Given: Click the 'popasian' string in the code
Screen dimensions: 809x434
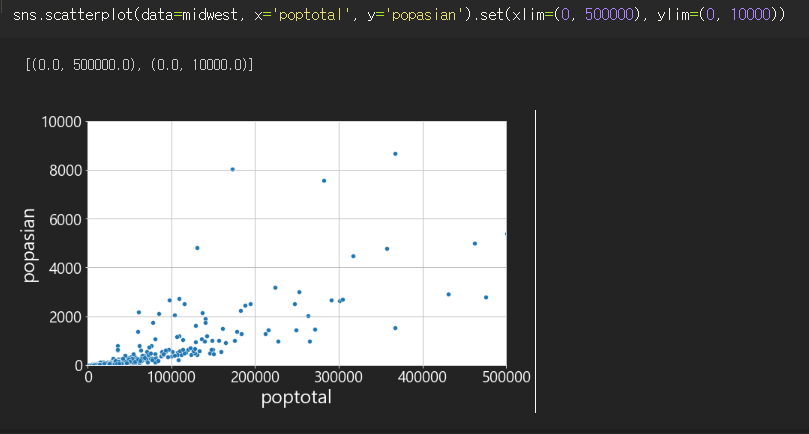Looking at the screenshot, I should [424, 14].
